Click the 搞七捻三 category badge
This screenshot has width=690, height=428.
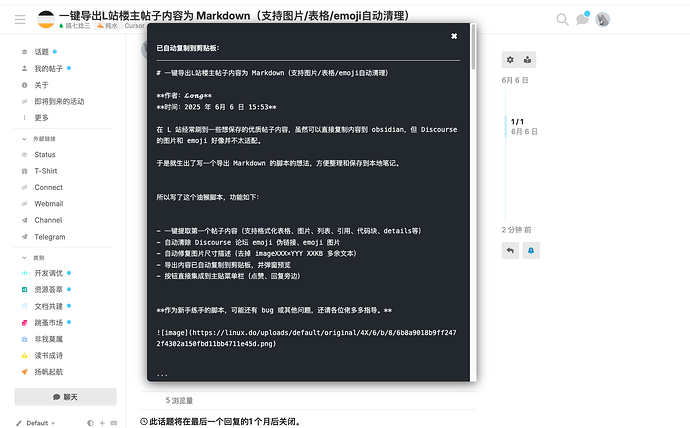pos(74,26)
